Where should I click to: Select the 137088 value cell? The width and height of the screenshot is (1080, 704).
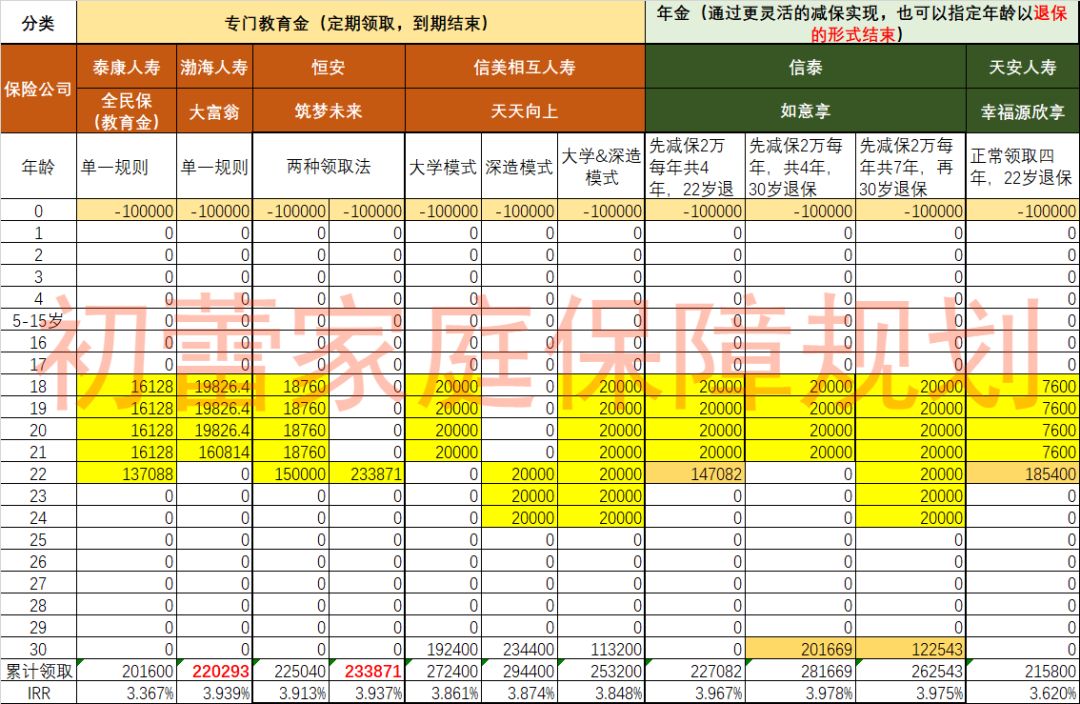(127, 474)
